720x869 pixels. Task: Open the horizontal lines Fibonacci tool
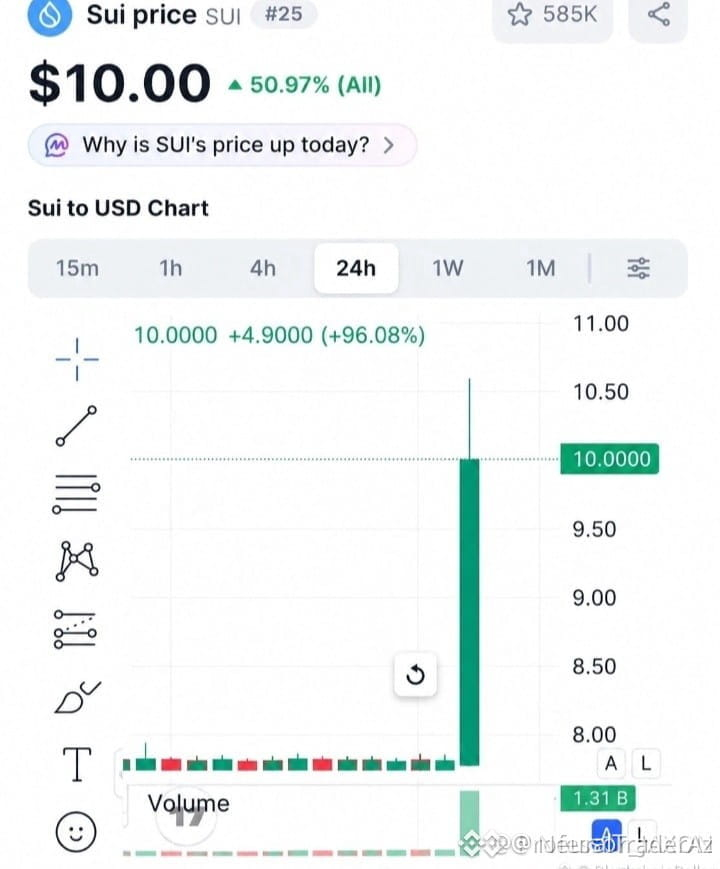click(x=76, y=494)
